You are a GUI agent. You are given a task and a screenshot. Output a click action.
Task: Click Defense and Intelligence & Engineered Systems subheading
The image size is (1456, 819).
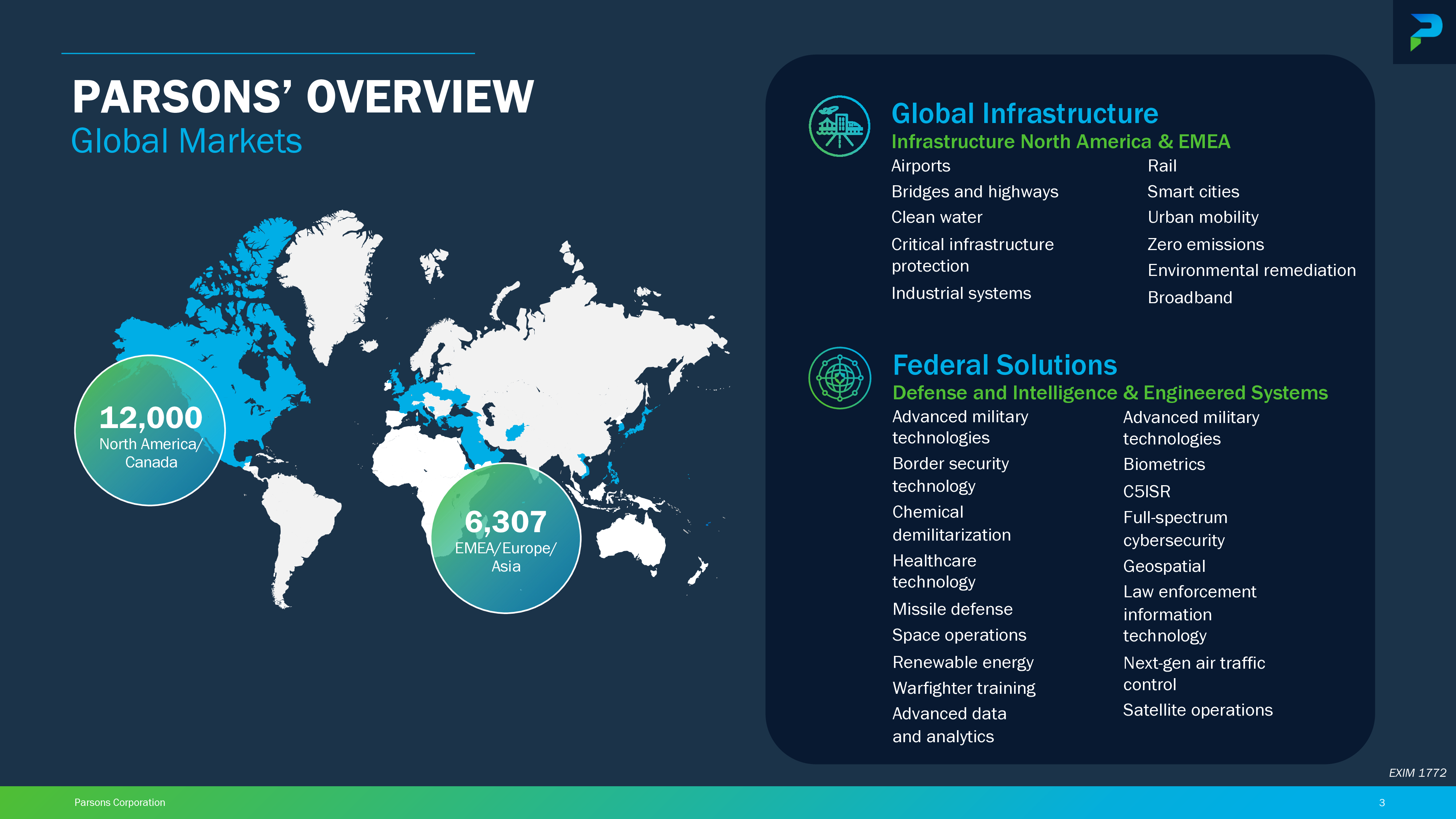click(x=1110, y=393)
